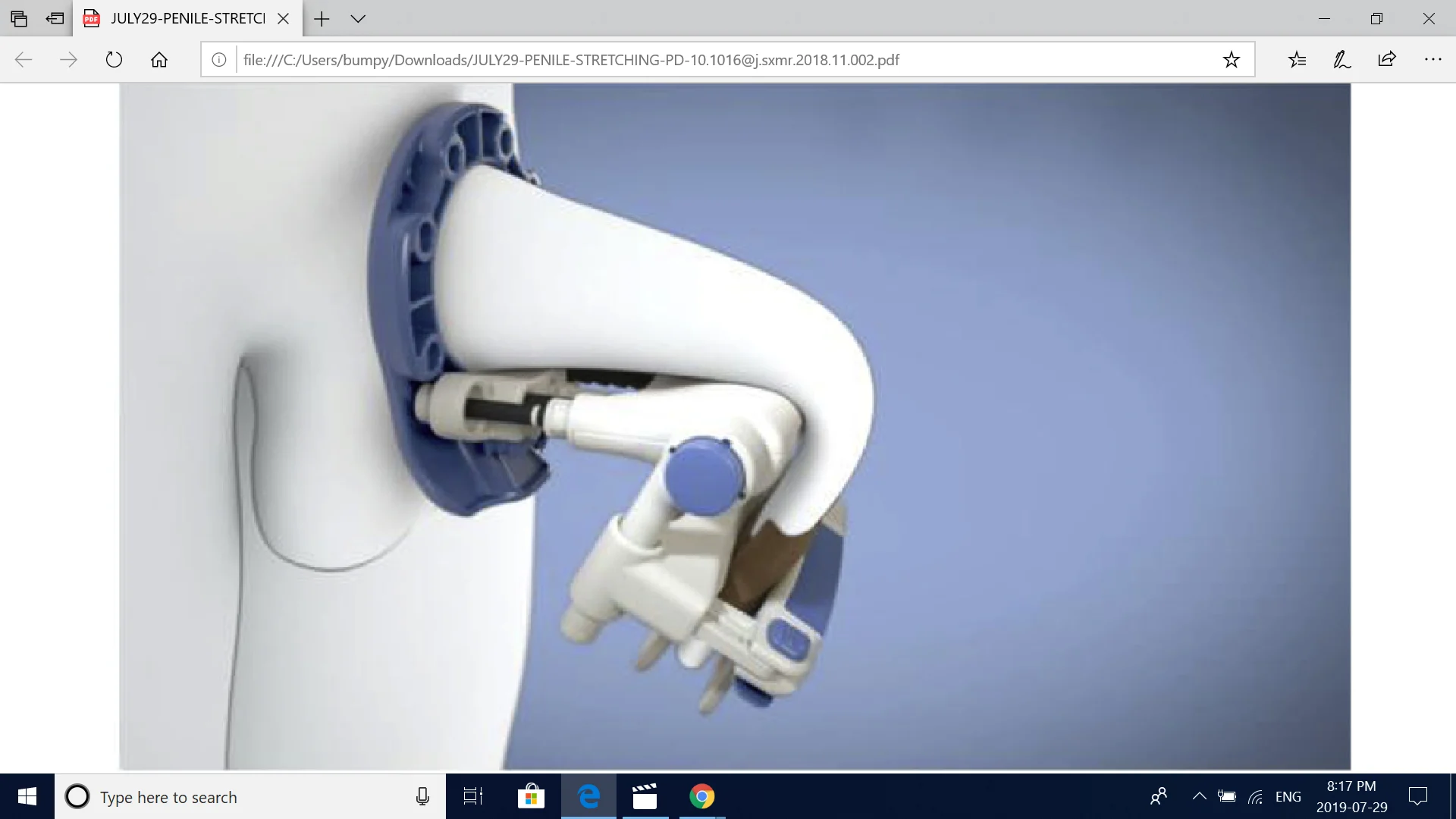Click the address bar URL

point(570,60)
